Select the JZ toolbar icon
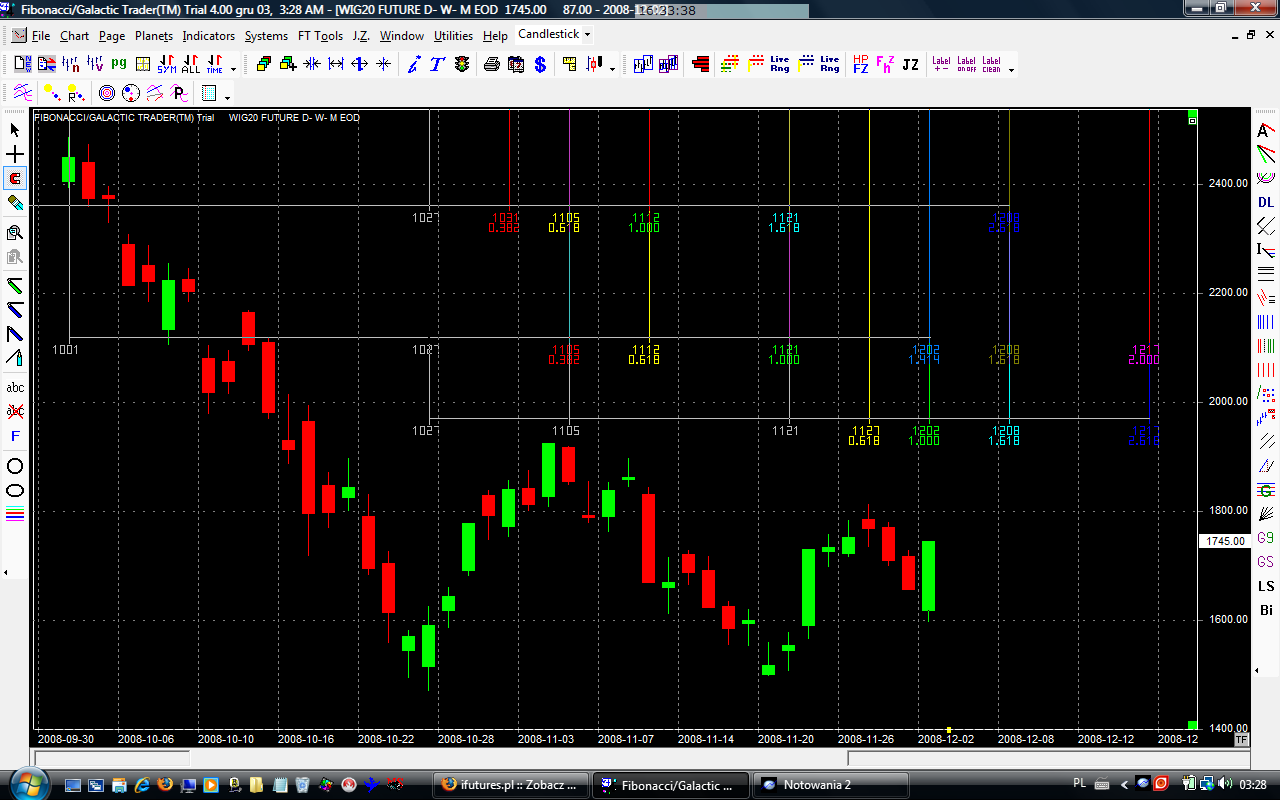Viewport: 1280px width, 800px height. click(x=910, y=65)
